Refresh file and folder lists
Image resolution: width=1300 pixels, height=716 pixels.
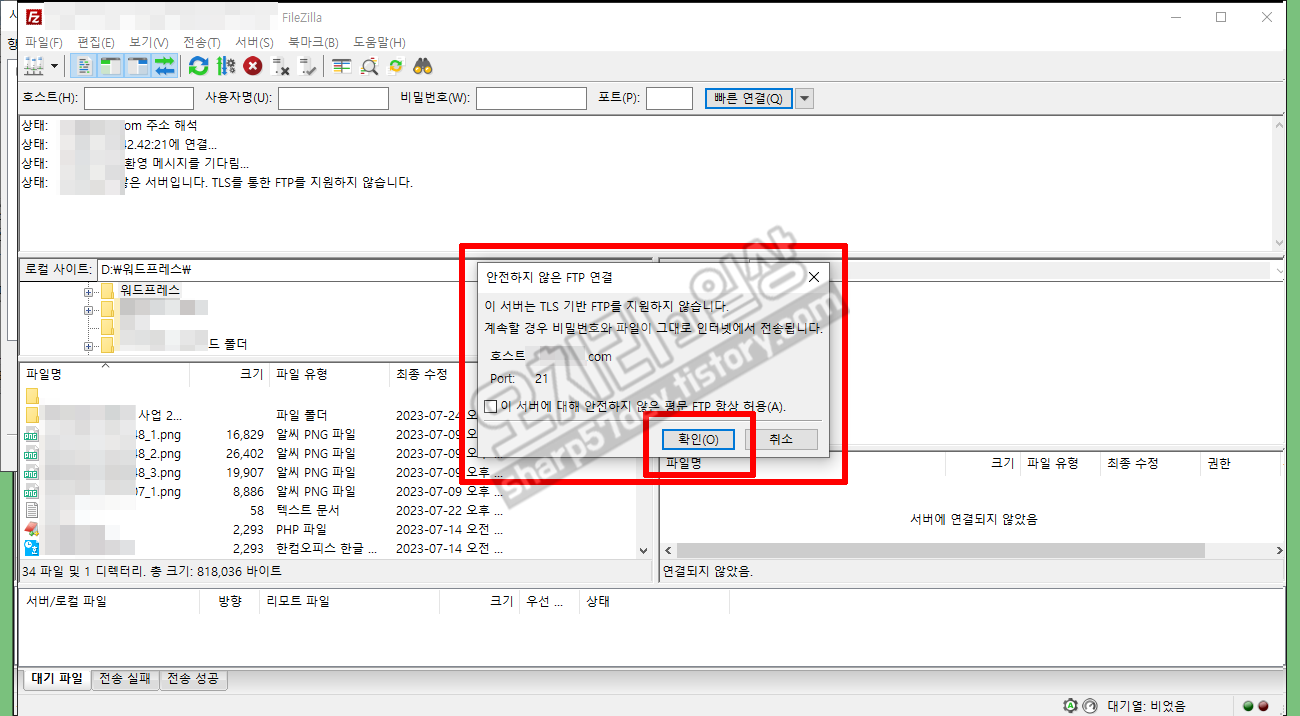click(198, 66)
